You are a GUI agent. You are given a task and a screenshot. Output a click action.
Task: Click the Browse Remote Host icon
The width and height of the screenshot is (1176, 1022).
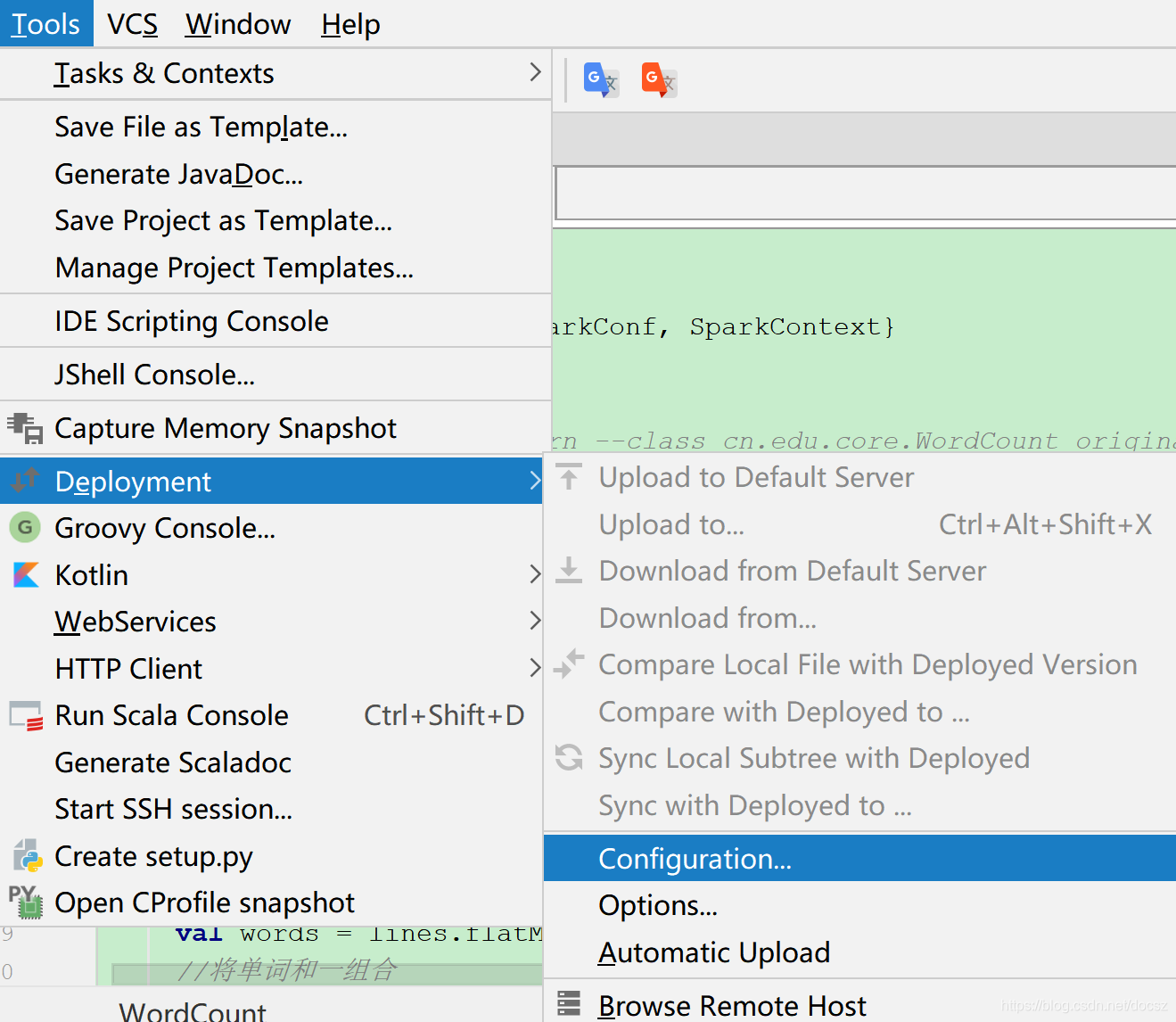(x=569, y=1004)
